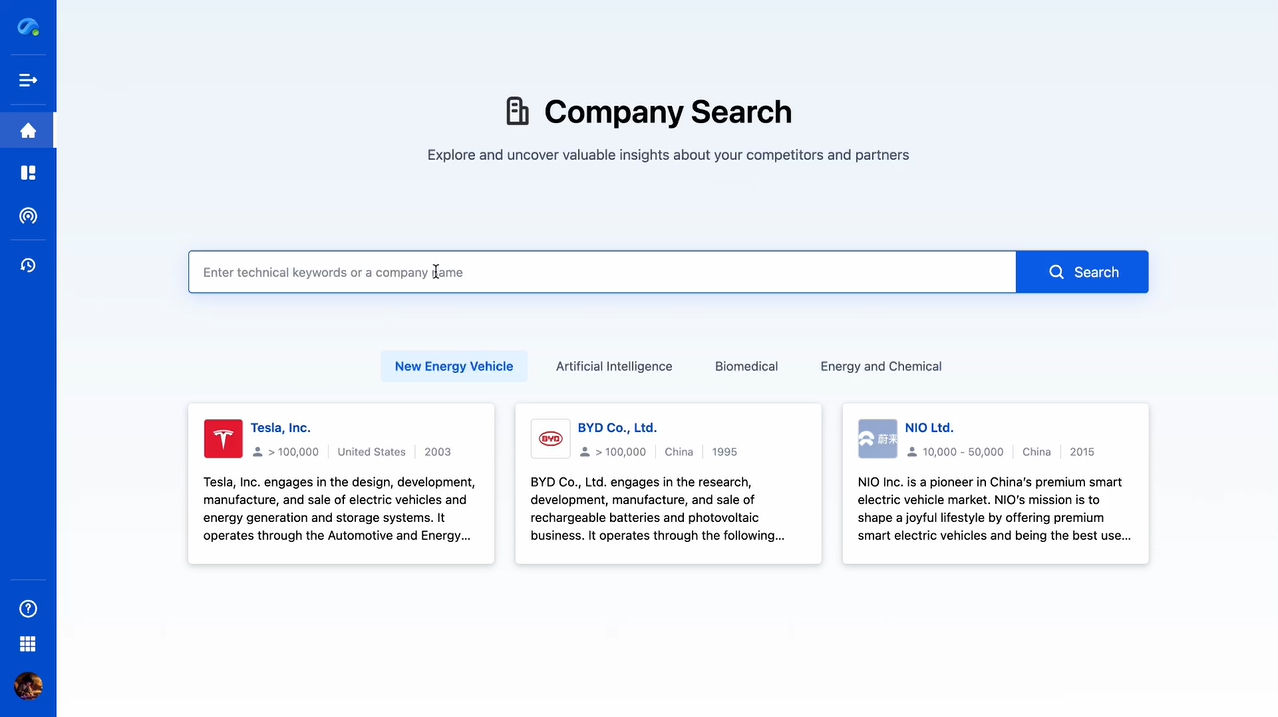1278x717 pixels.
Task: Open the Home page in the sidebar
Action: click(x=27, y=130)
